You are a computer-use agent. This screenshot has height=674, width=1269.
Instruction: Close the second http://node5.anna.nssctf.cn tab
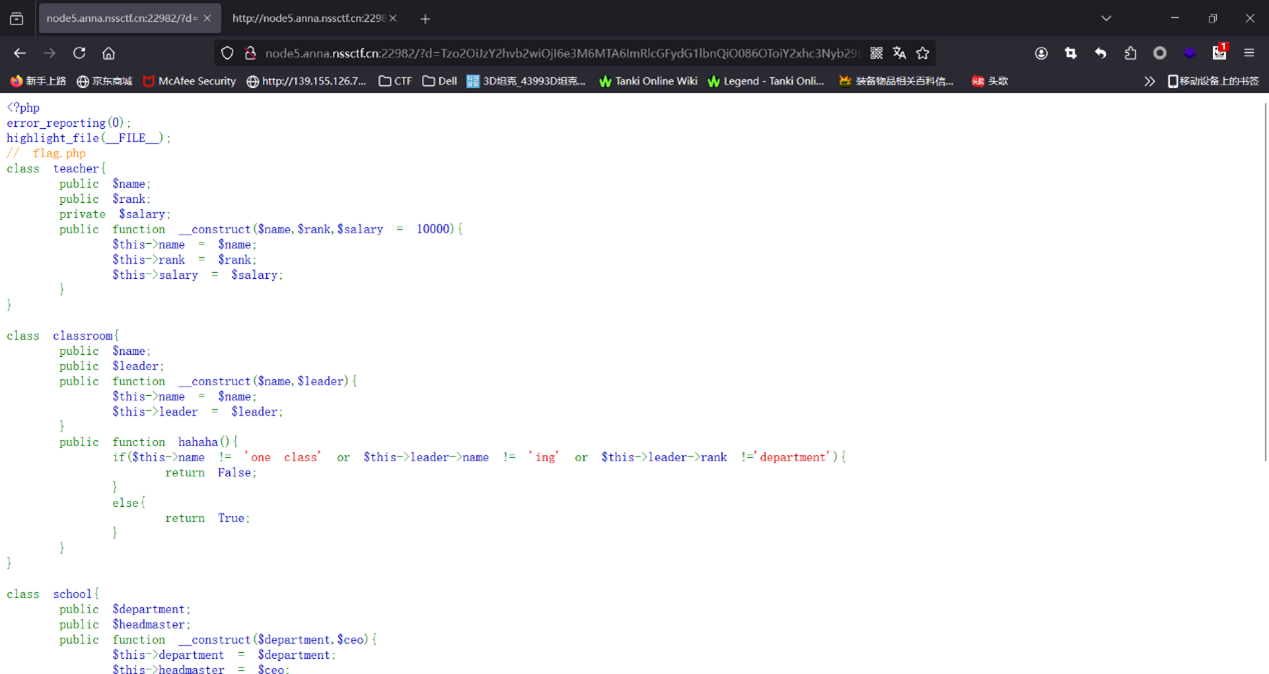393,18
